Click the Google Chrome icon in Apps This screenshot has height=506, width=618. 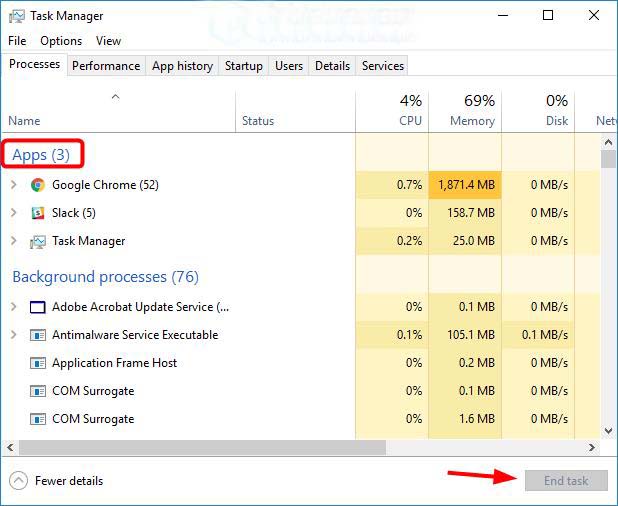coord(38,185)
